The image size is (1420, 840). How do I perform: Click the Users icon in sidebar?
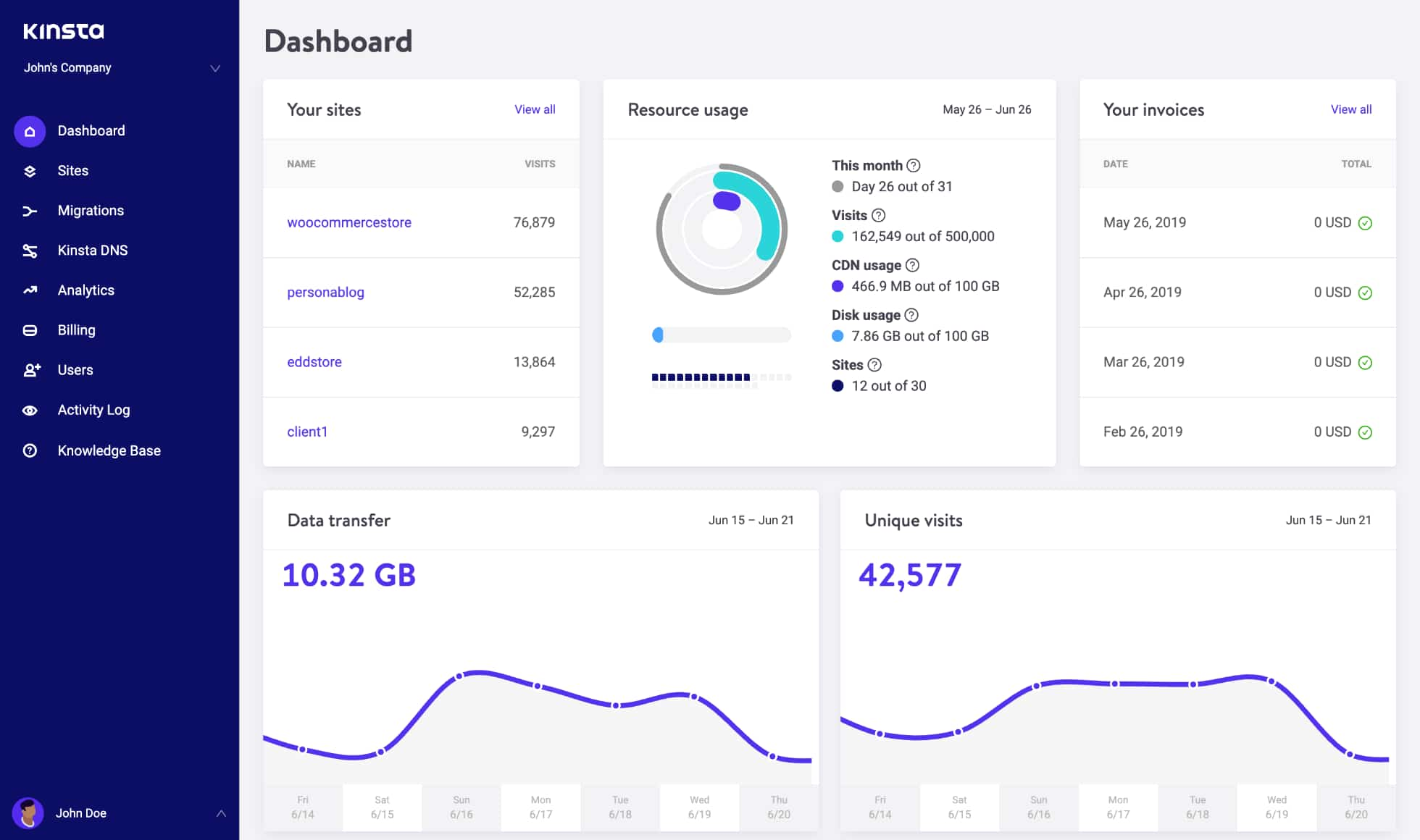coord(30,370)
